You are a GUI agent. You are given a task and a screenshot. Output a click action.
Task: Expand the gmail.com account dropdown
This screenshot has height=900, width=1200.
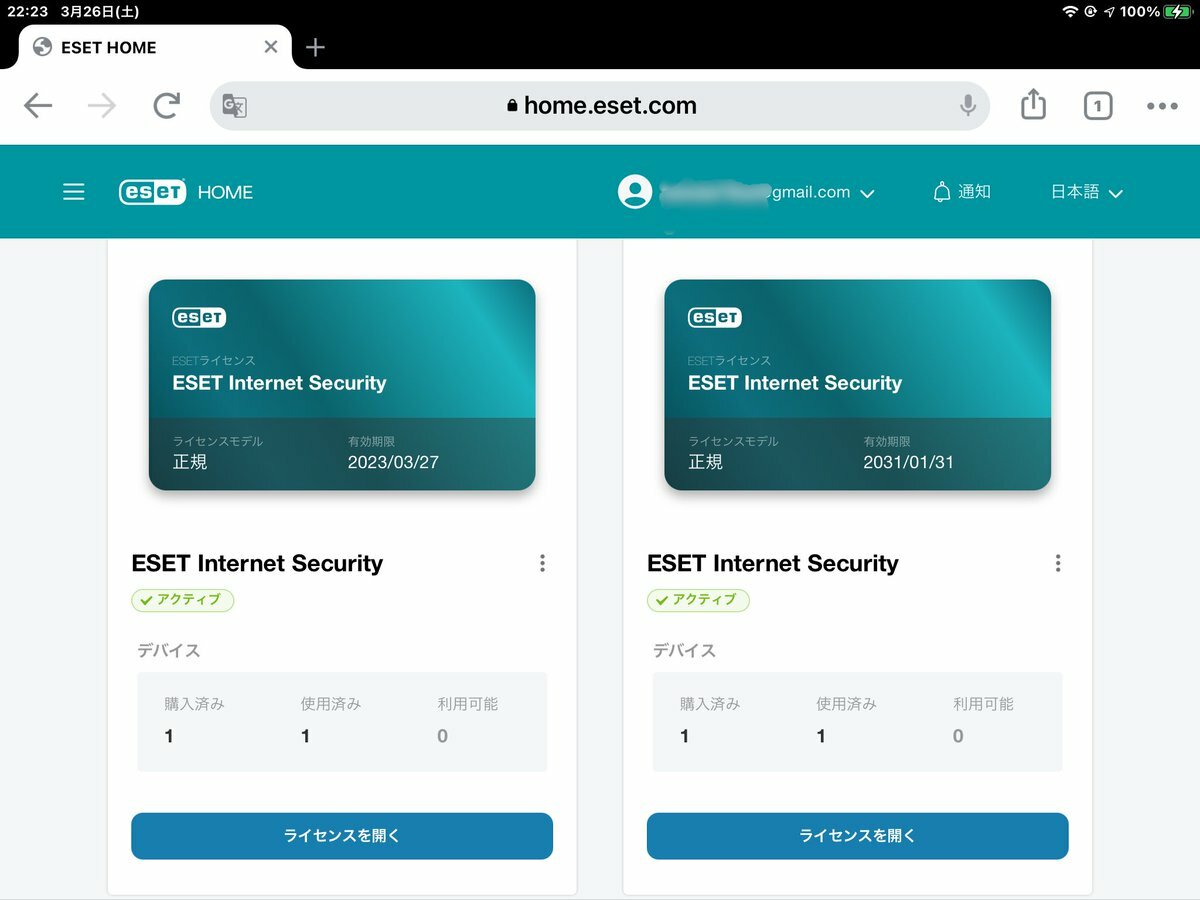[867, 193]
